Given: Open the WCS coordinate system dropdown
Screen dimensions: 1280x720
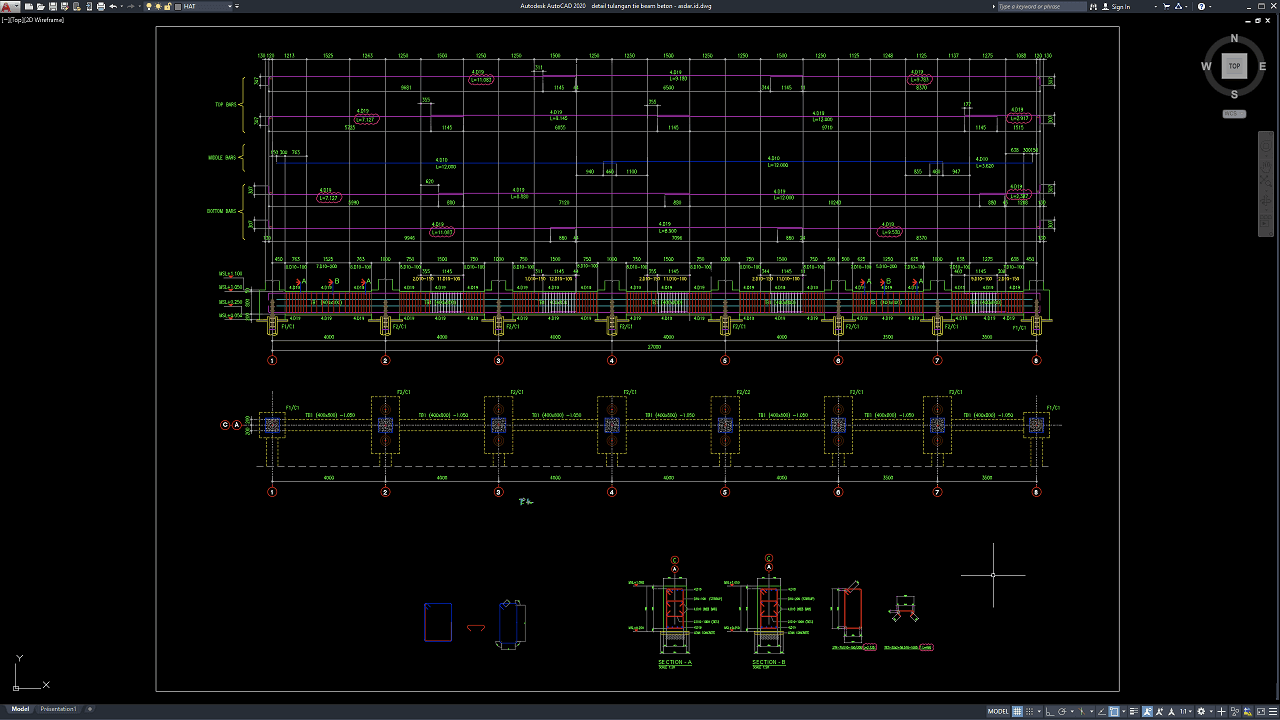Looking at the screenshot, I should point(1234,114).
